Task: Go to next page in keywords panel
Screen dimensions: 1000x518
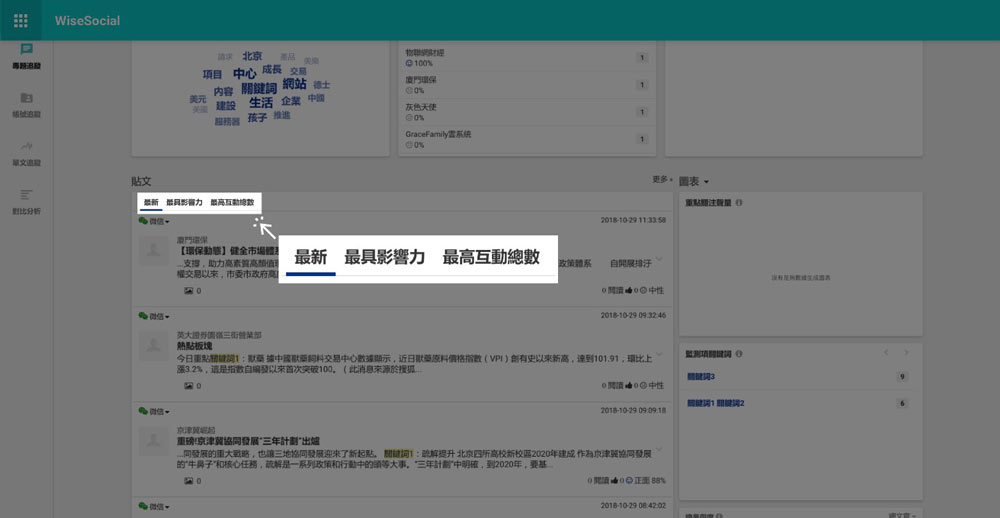Action: pyautogui.click(x=906, y=353)
